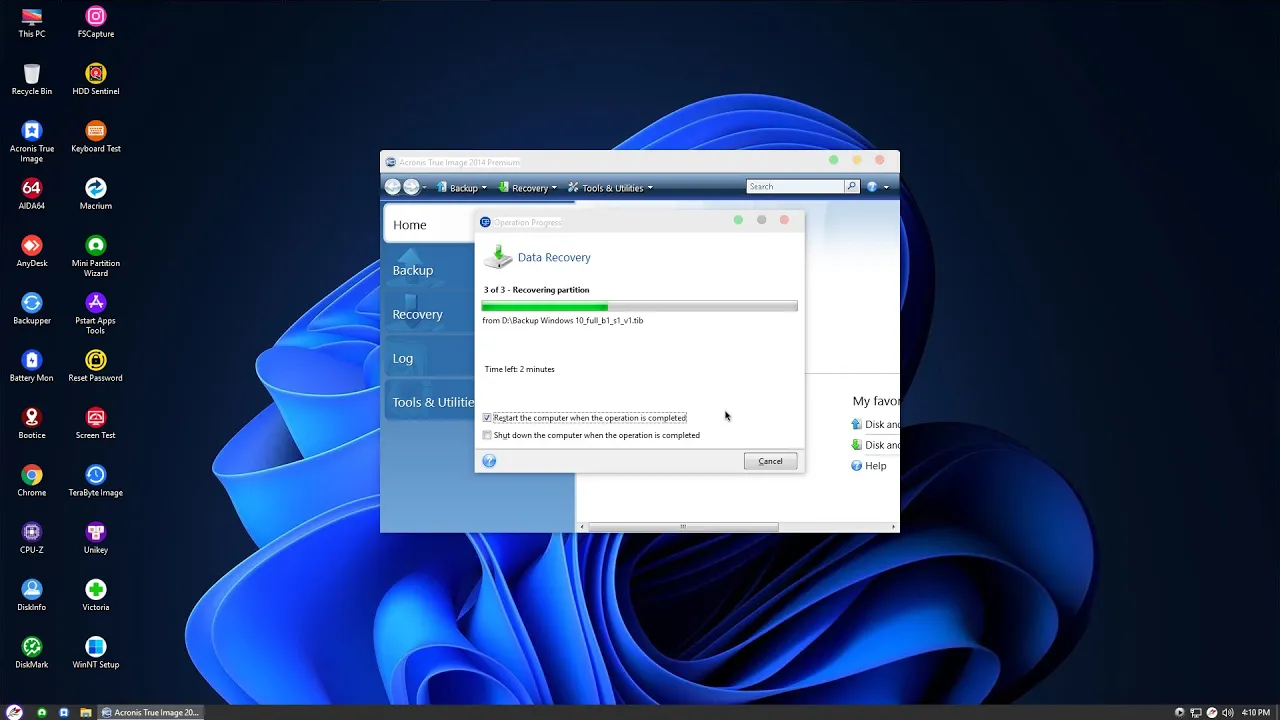Open Unikey desktop shortcut
This screenshot has width=1280, height=720.
click(96, 538)
